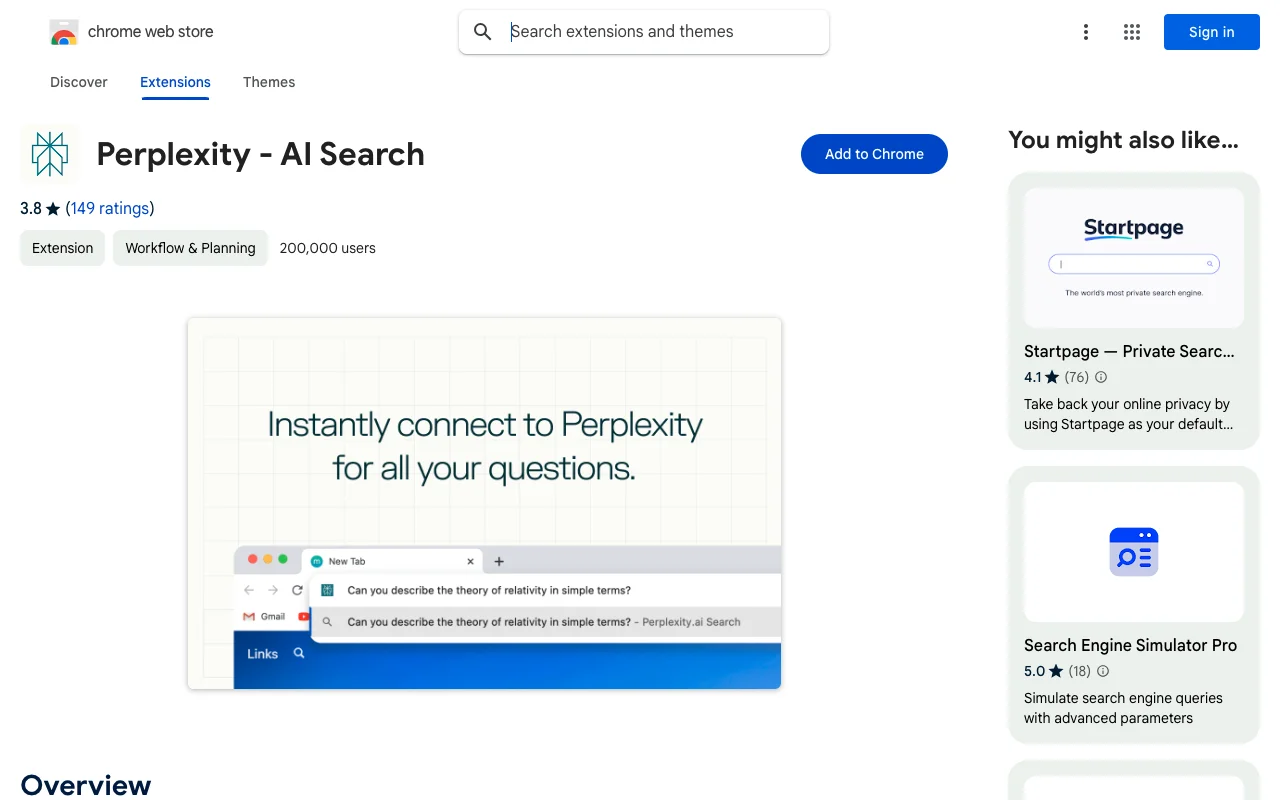The height and width of the screenshot is (800, 1280).
Task: Click the Chrome Web Store logo
Action: [64, 31]
